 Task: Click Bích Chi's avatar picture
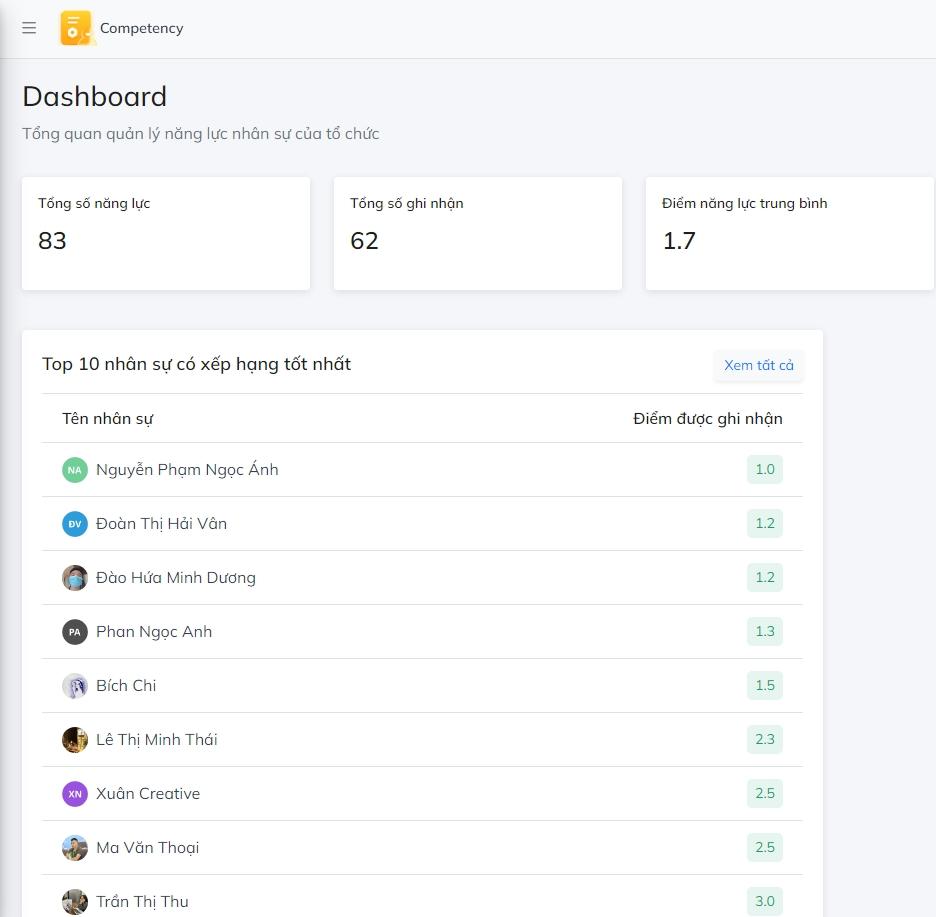[75, 686]
